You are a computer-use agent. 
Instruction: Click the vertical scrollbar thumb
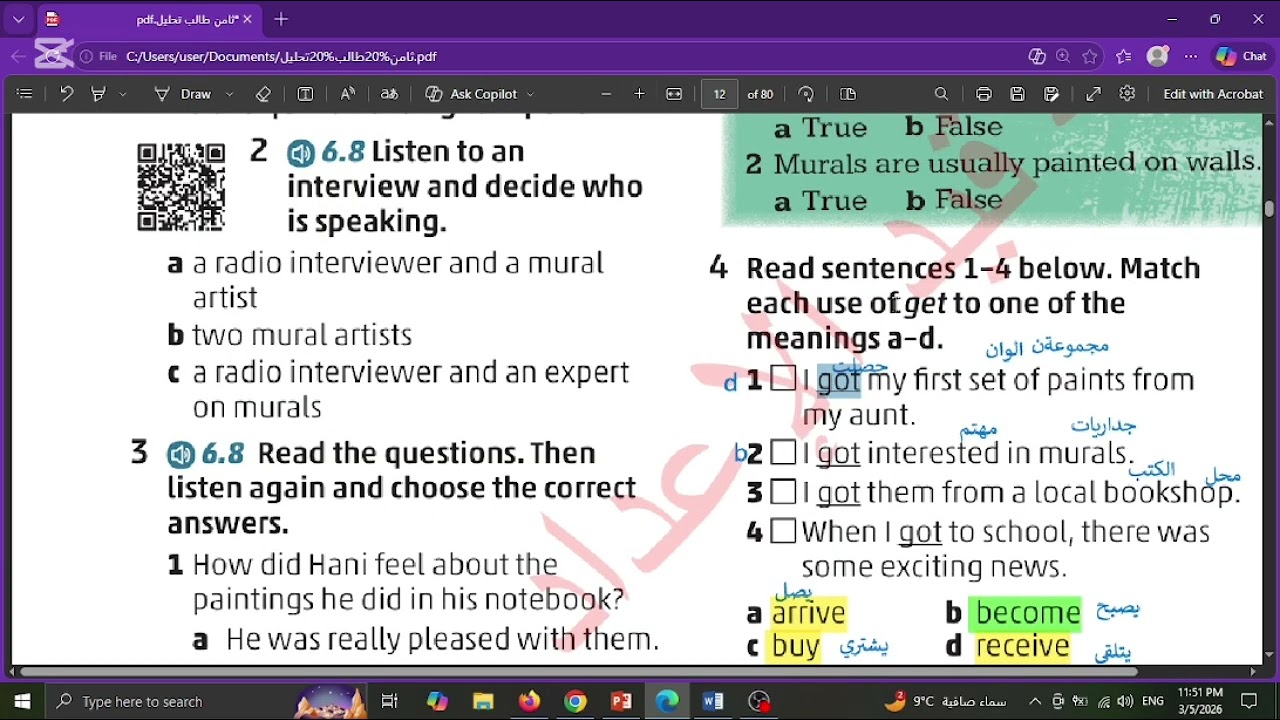[1270, 208]
